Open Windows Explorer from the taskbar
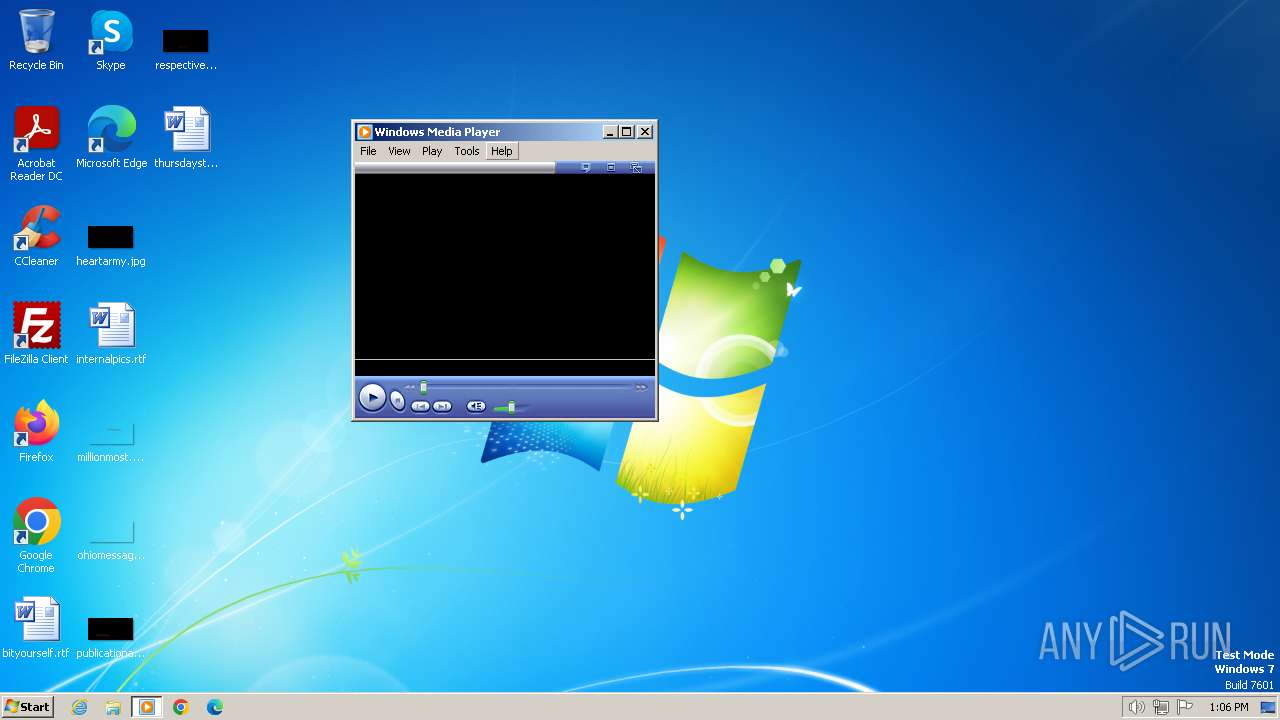The height and width of the screenshot is (720, 1280). [113, 707]
